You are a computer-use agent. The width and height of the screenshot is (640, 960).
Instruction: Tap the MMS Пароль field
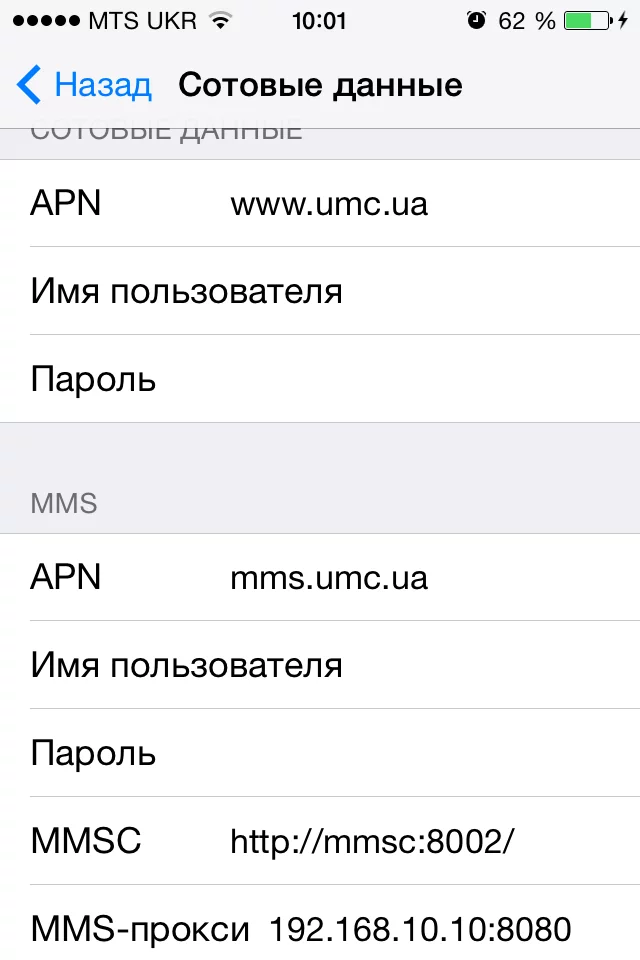click(400, 753)
